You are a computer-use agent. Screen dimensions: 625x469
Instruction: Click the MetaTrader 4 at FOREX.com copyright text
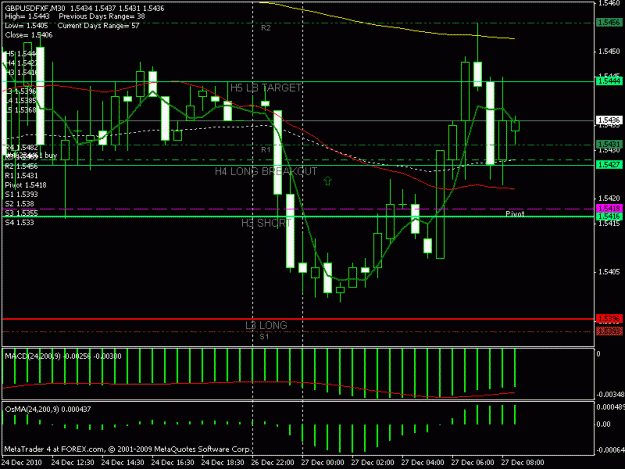coord(128,449)
